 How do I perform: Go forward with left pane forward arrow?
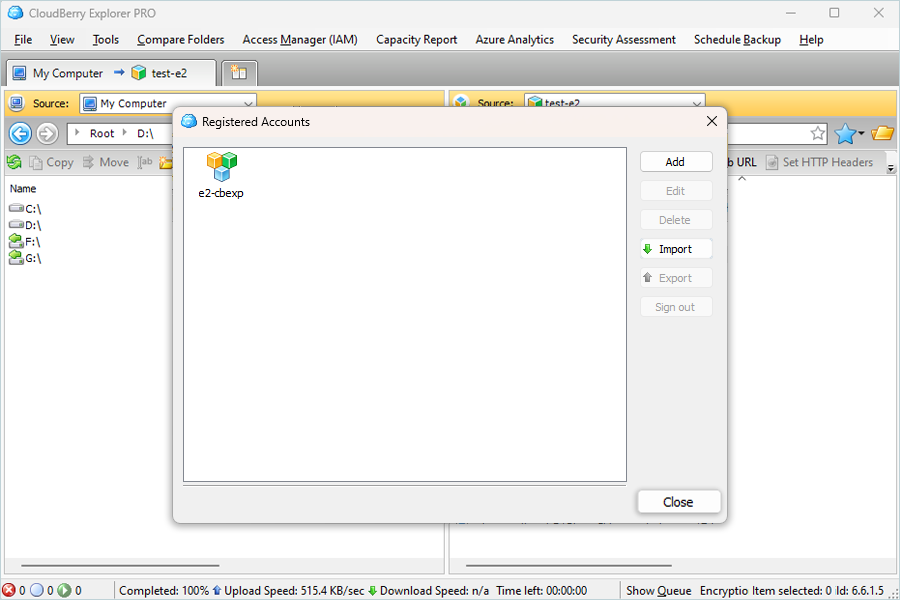click(47, 133)
